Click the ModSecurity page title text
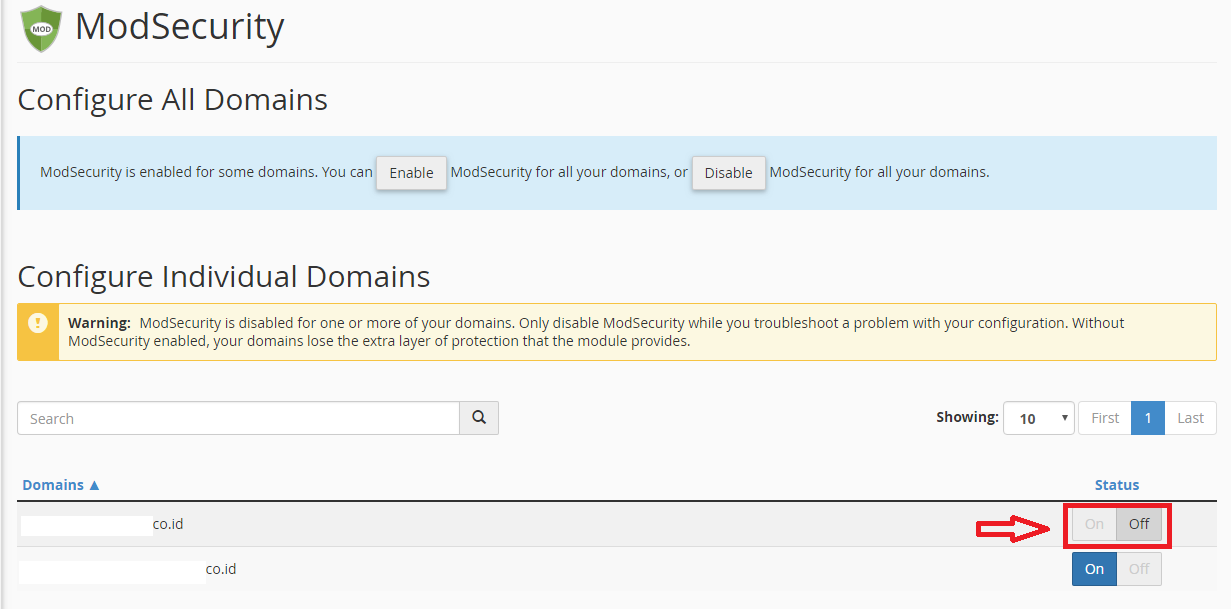Viewport: 1231px width, 609px height. tap(180, 27)
